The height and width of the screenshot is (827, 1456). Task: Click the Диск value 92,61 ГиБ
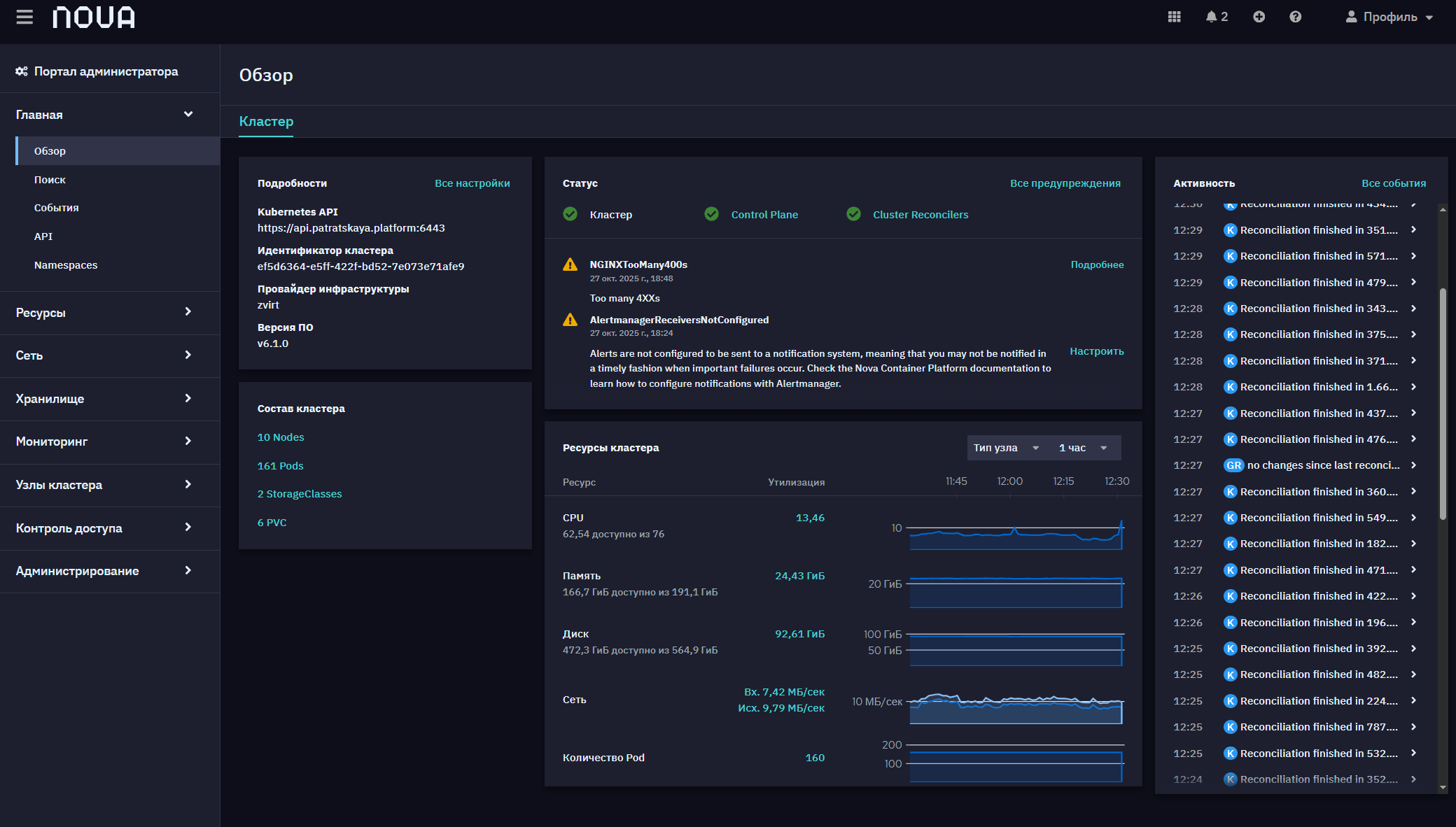click(799, 634)
